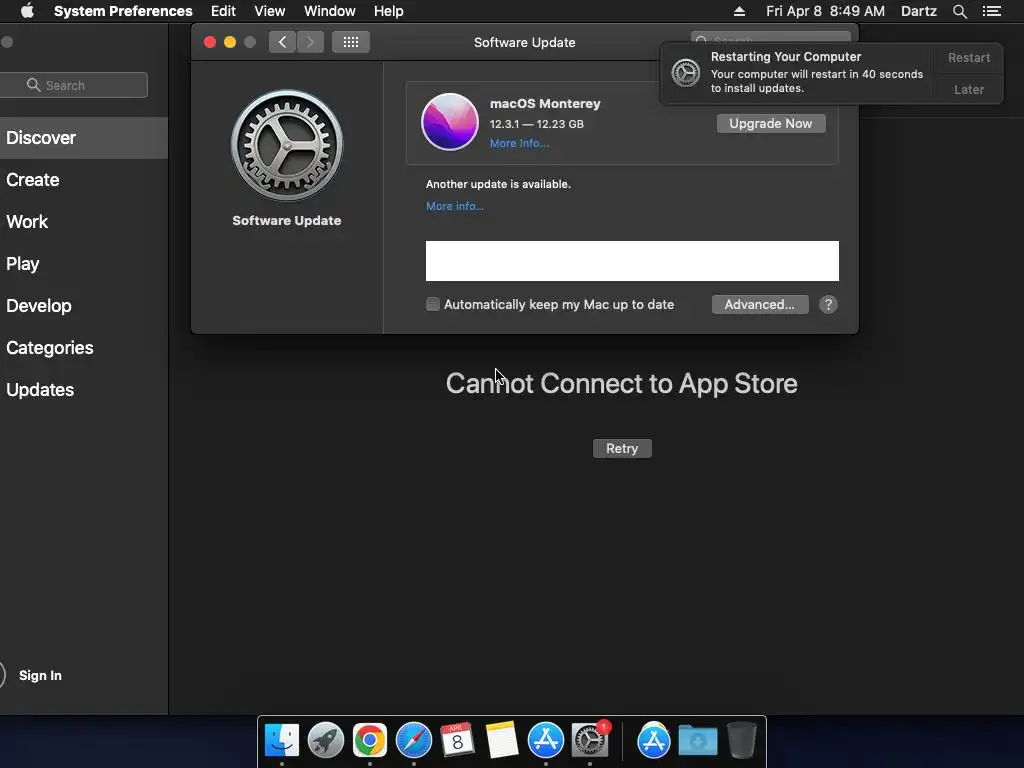The height and width of the screenshot is (768, 1024).
Task: Open the Help menu
Action: (389, 11)
